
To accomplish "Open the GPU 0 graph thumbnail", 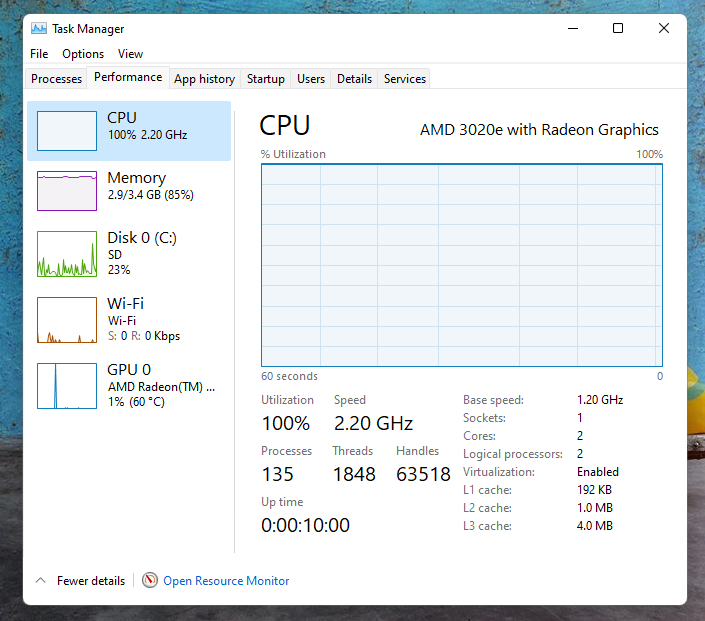I will click(67, 386).
